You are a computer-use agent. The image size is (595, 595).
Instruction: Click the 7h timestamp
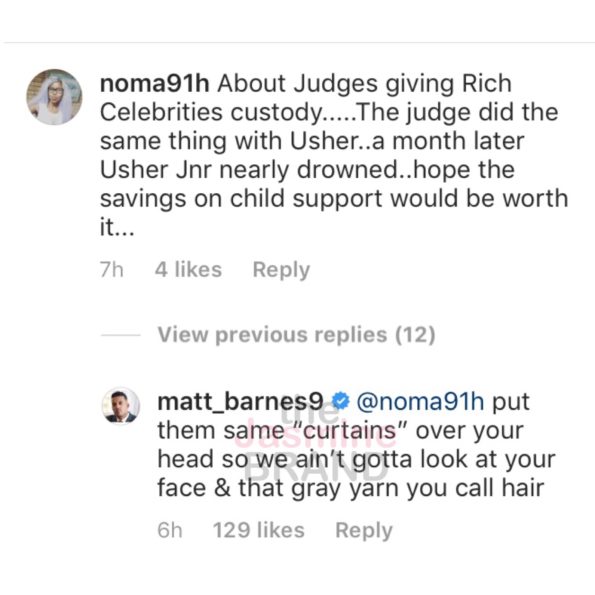point(112,270)
